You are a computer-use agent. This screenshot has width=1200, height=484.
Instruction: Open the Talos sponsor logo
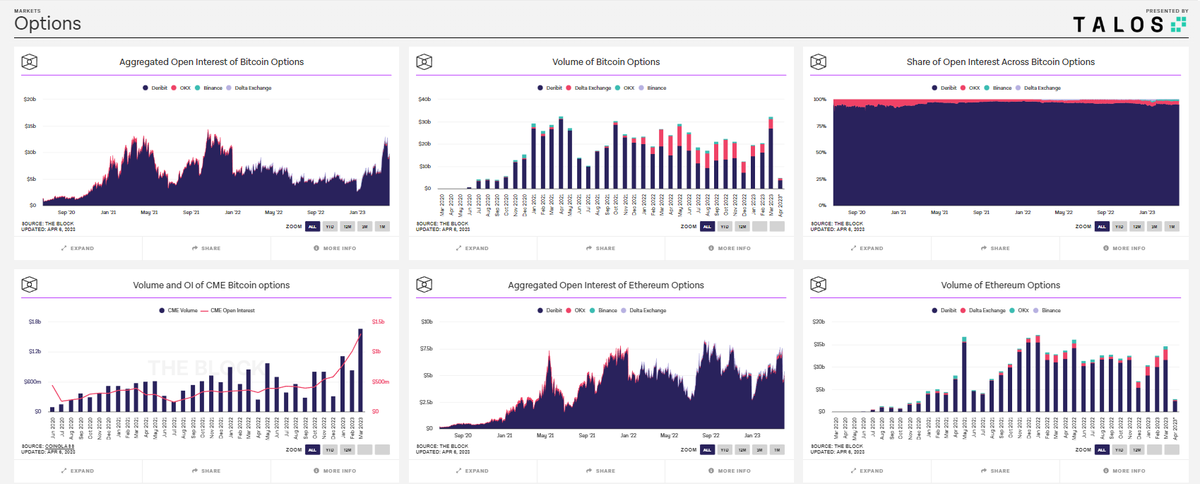(1131, 24)
